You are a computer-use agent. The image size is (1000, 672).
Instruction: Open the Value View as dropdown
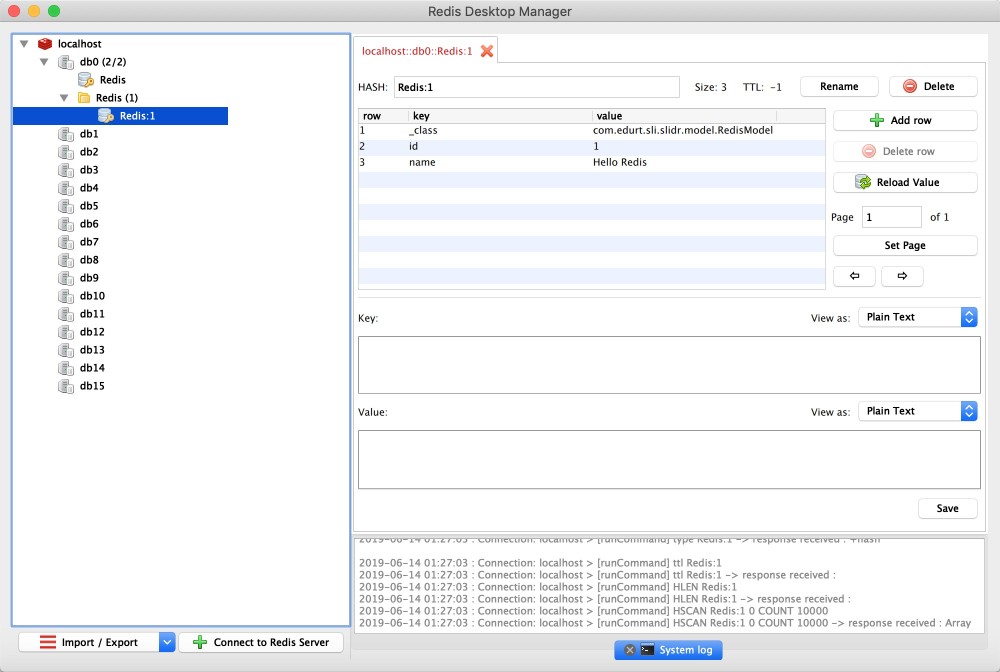(918, 411)
